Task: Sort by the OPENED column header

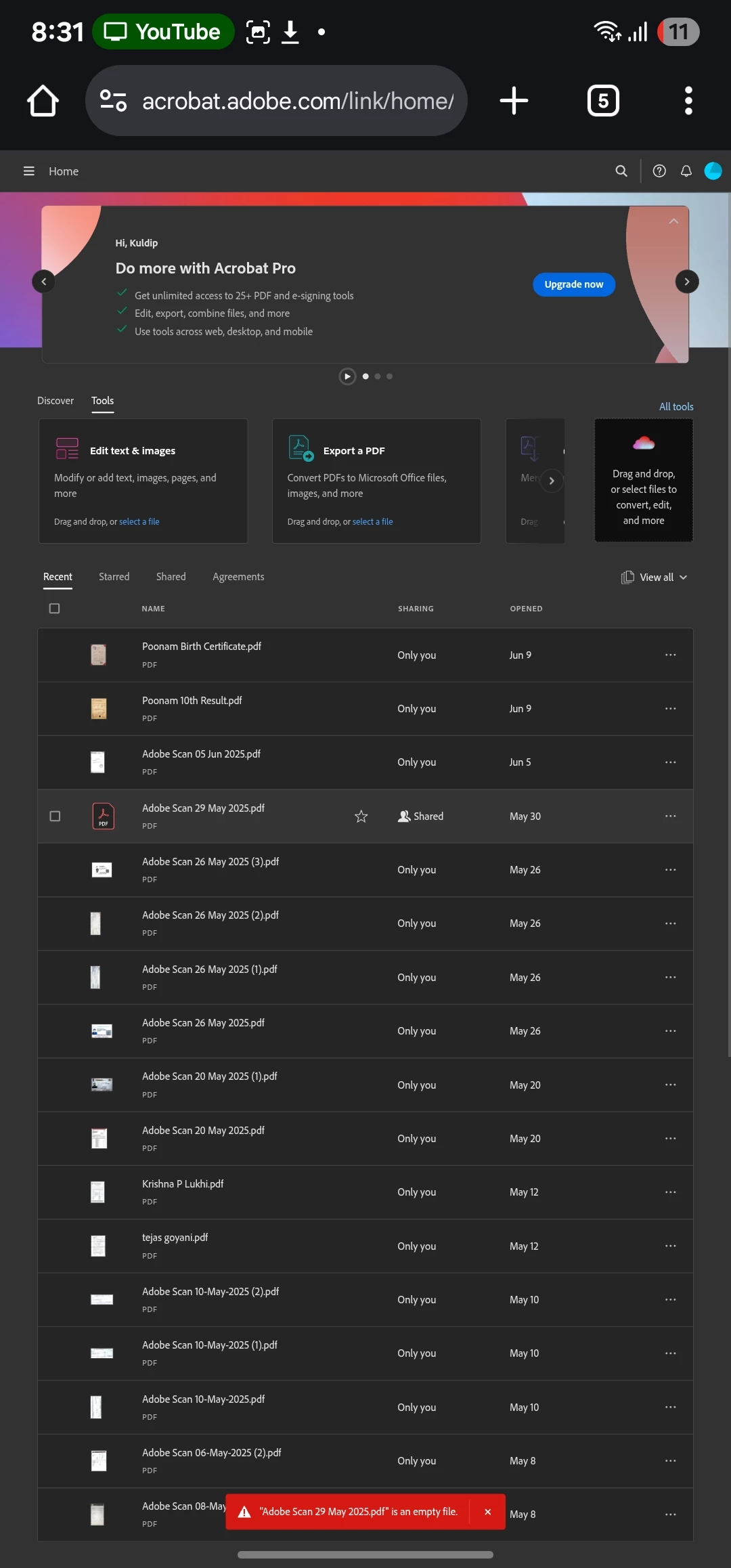Action: [x=526, y=609]
